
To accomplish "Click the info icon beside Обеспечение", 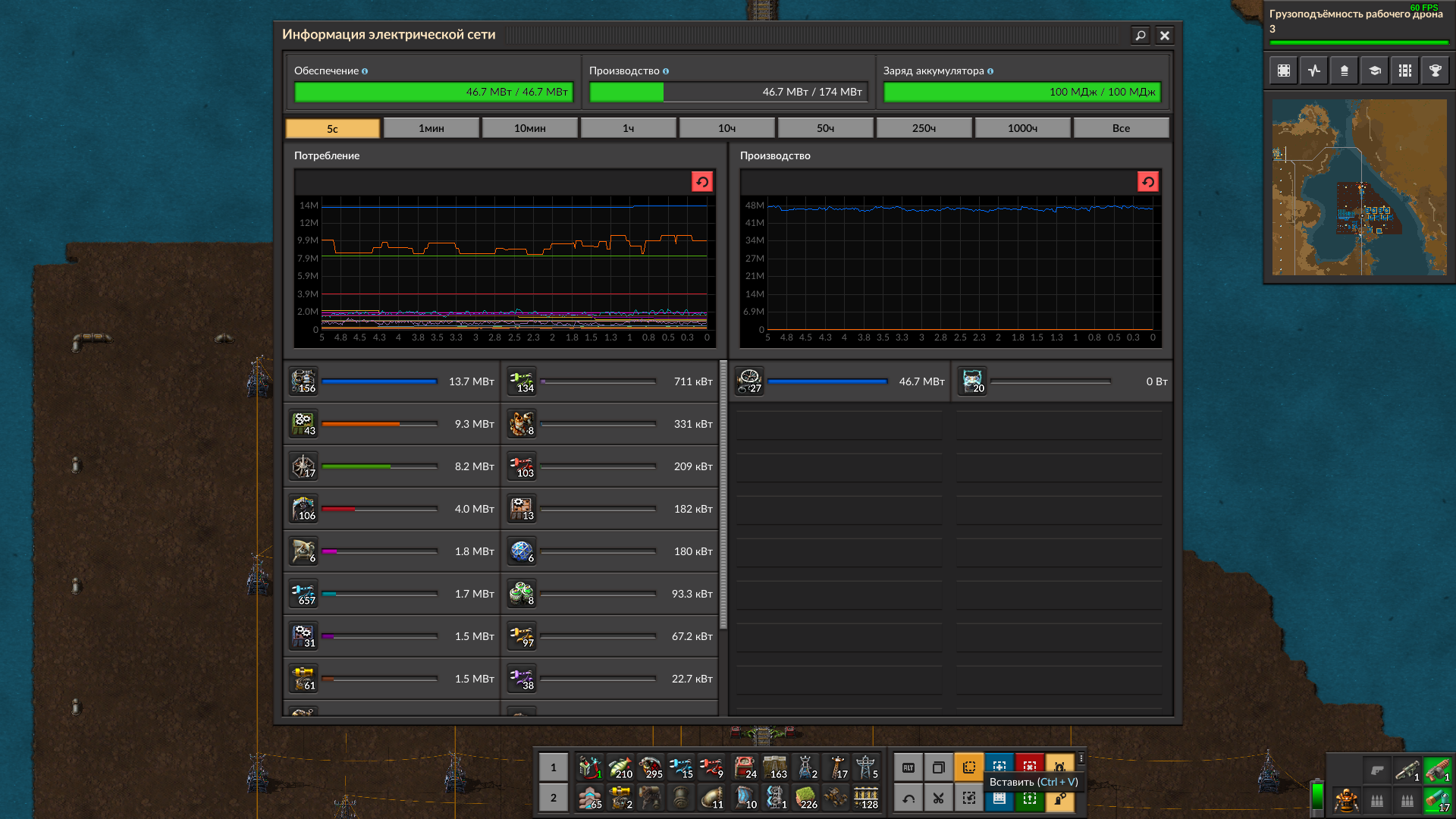I will [365, 71].
